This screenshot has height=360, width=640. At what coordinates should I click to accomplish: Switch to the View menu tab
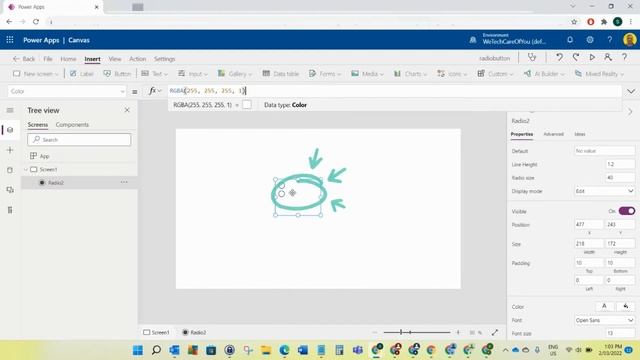pyautogui.click(x=115, y=59)
